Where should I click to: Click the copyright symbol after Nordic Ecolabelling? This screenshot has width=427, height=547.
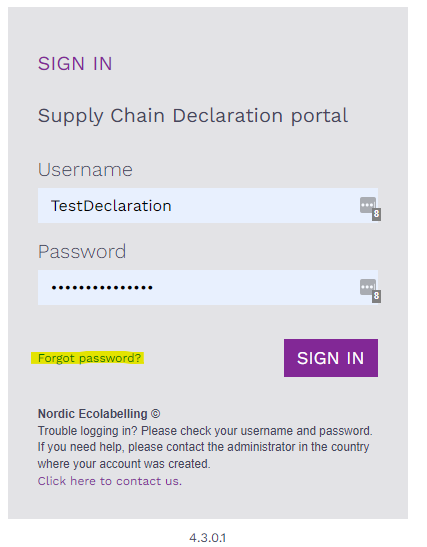pos(156,414)
